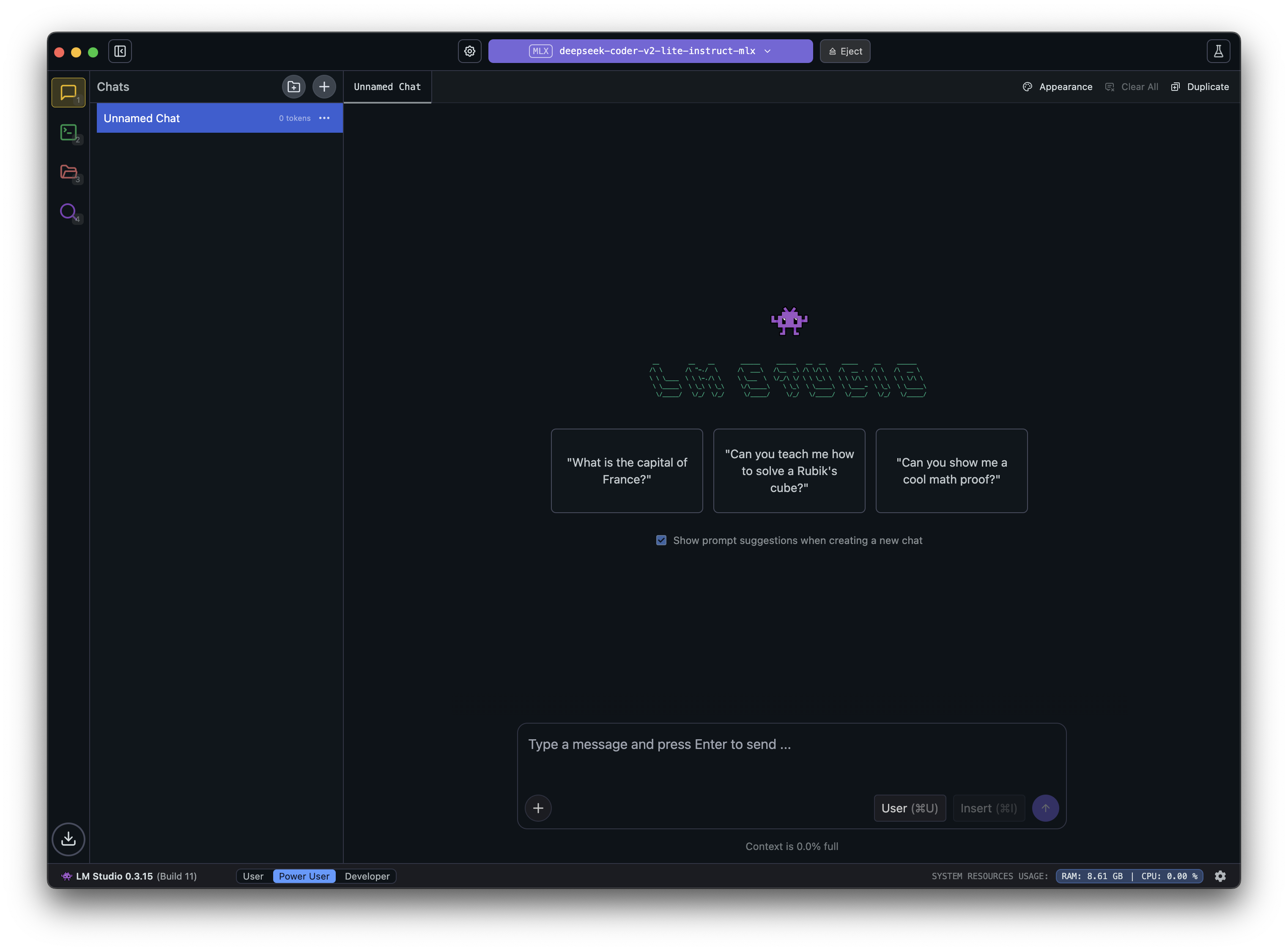The width and height of the screenshot is (1288, 951).
Task: Open the My Models folder icon
Action: point(69,172)
